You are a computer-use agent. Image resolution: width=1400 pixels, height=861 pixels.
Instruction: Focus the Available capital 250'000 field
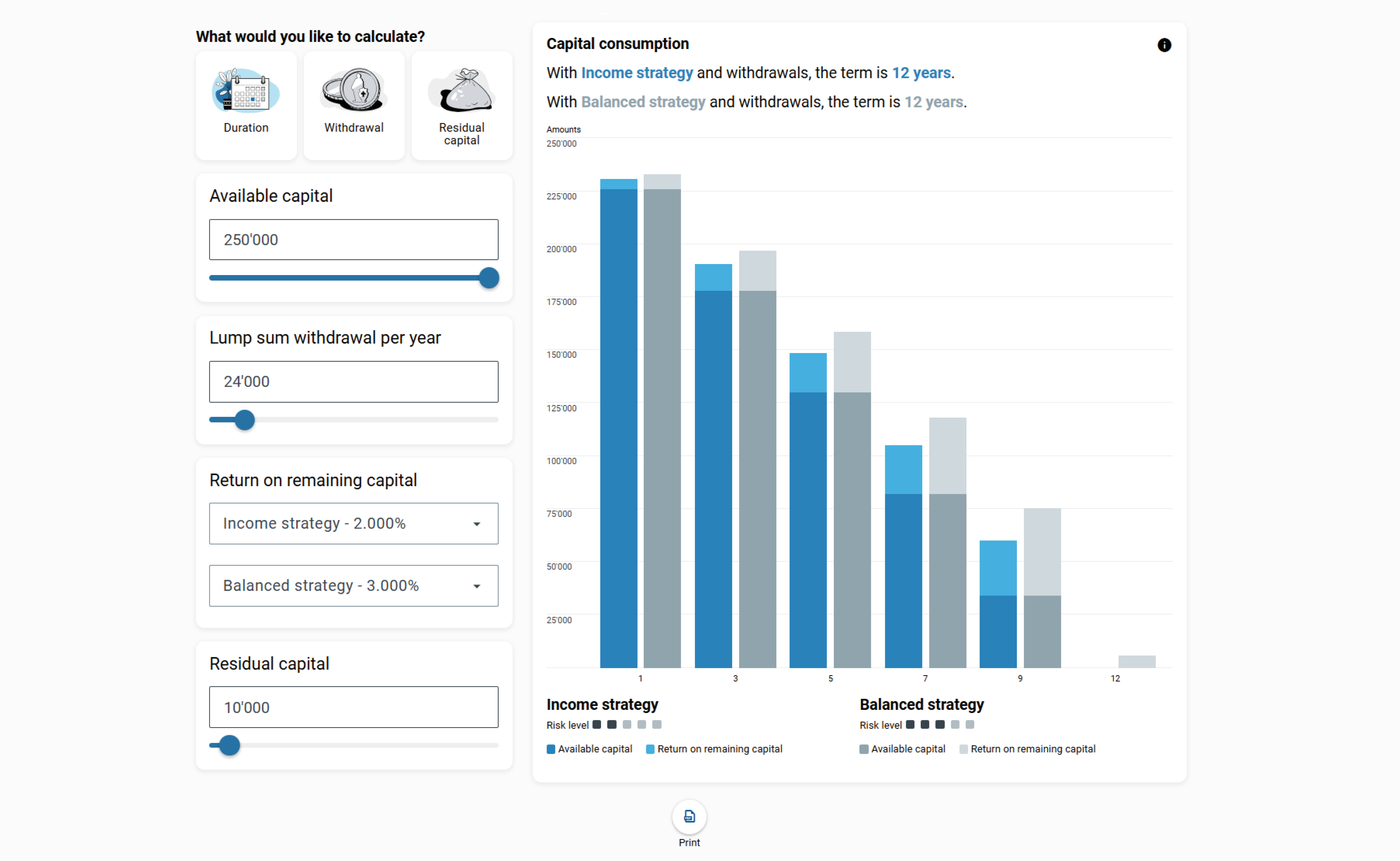click(353, 240)
